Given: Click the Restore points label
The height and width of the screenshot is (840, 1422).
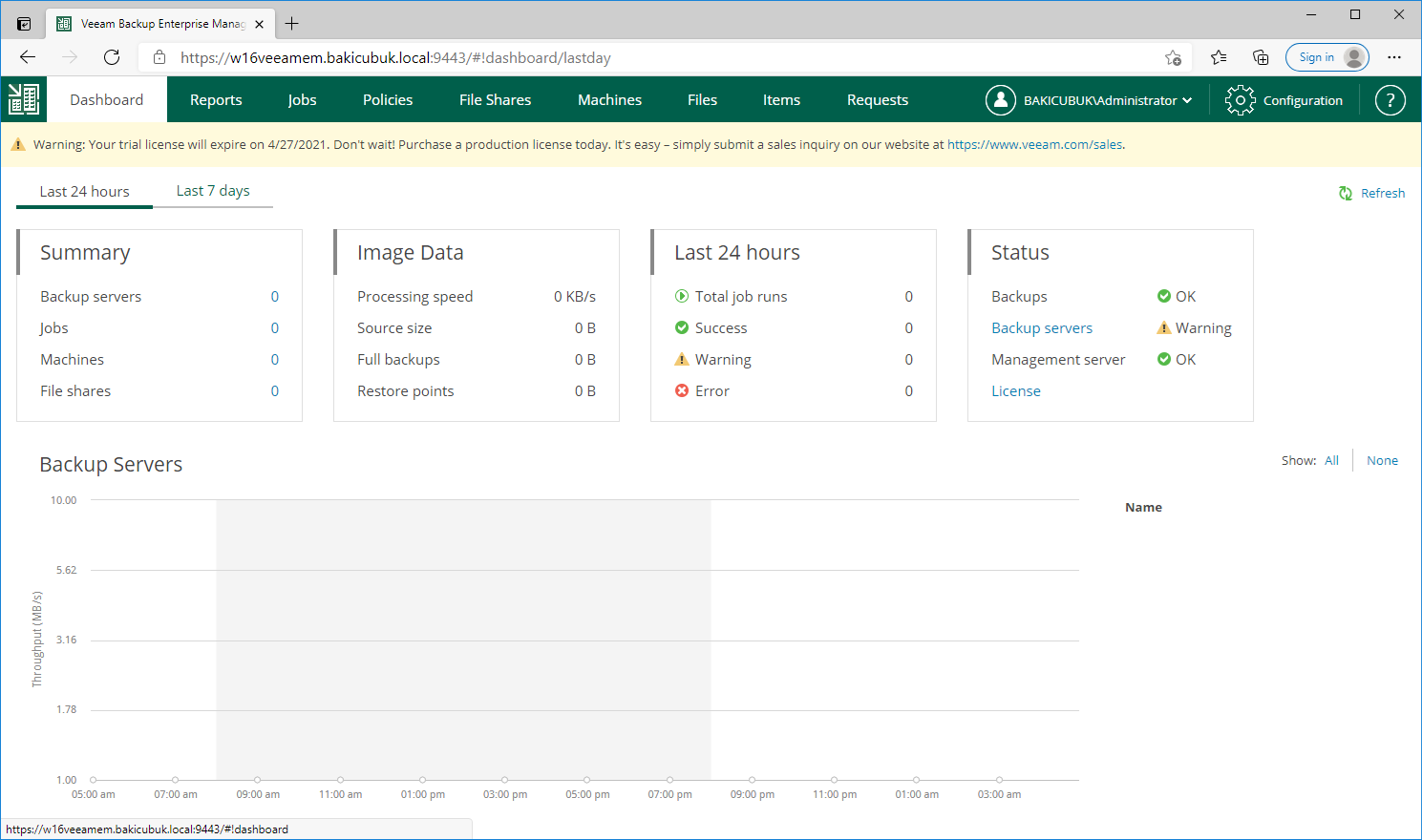Looking at the screenshot, I should click(x=405, y=390).
